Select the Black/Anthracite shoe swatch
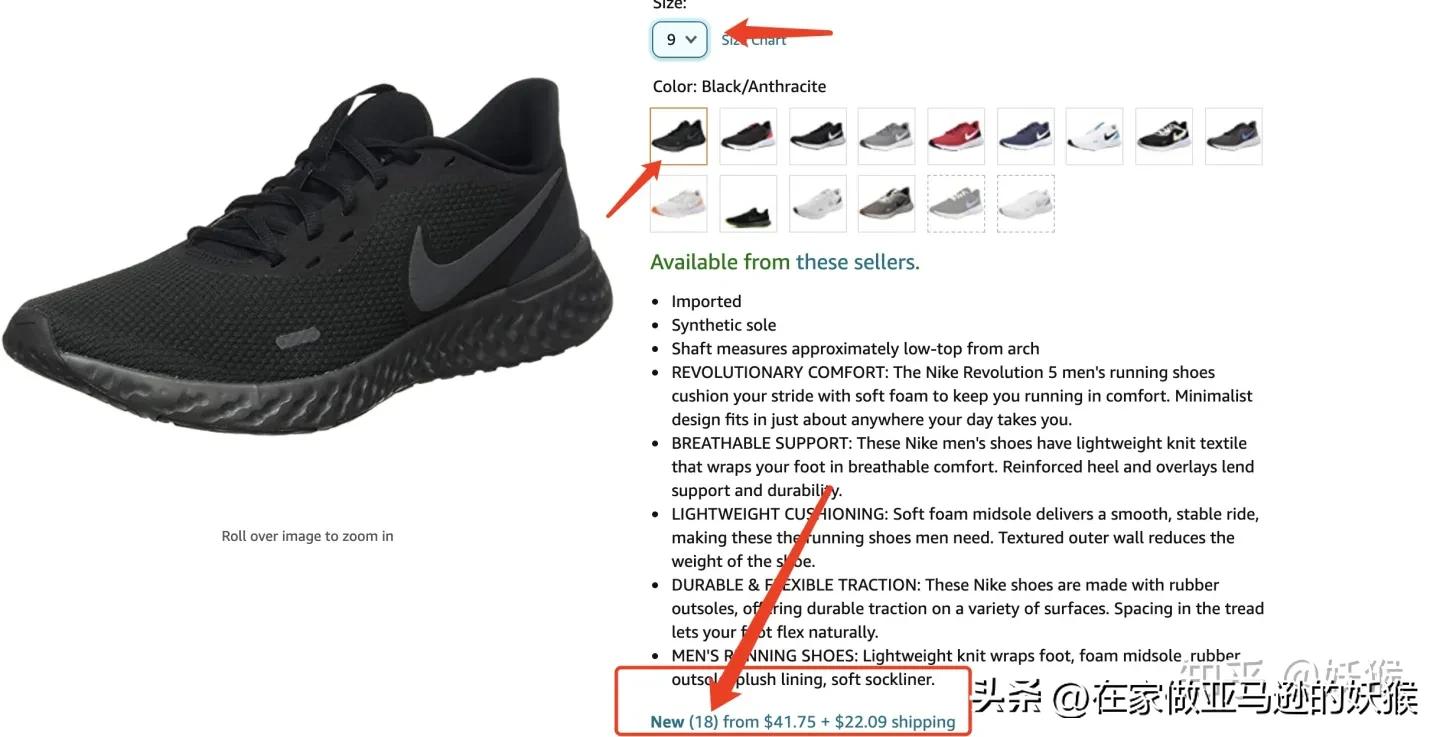Screen dimensions: 1440x737 [678, 136]
